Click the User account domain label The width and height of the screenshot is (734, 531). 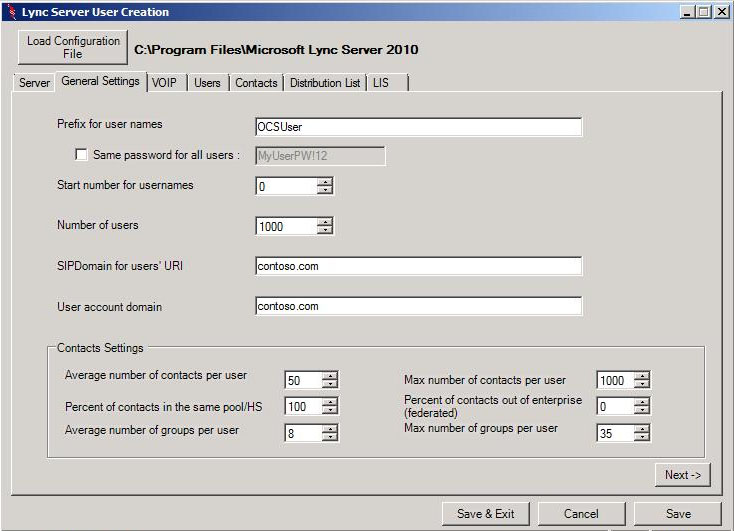[x=110, y=307]
